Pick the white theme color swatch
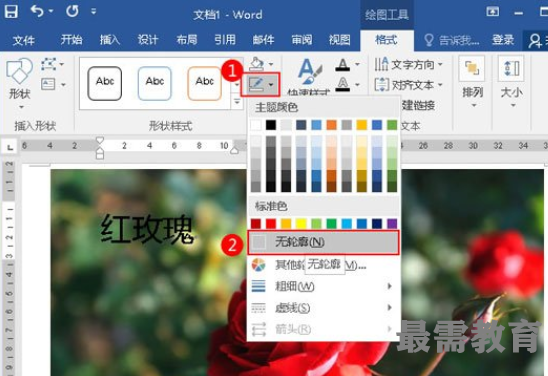 point(255,125)
